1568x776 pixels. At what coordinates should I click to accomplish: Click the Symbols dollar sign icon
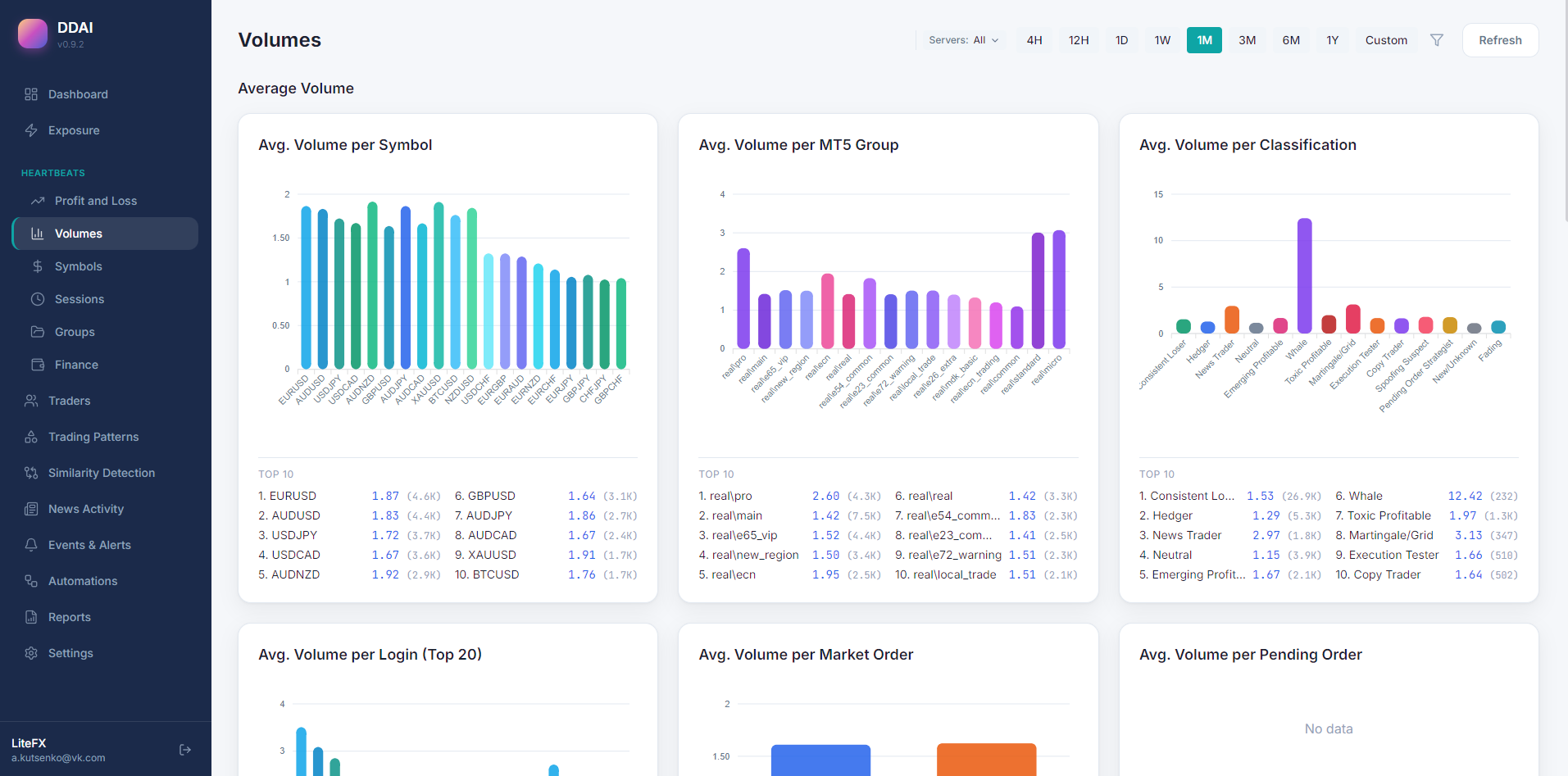38,266
